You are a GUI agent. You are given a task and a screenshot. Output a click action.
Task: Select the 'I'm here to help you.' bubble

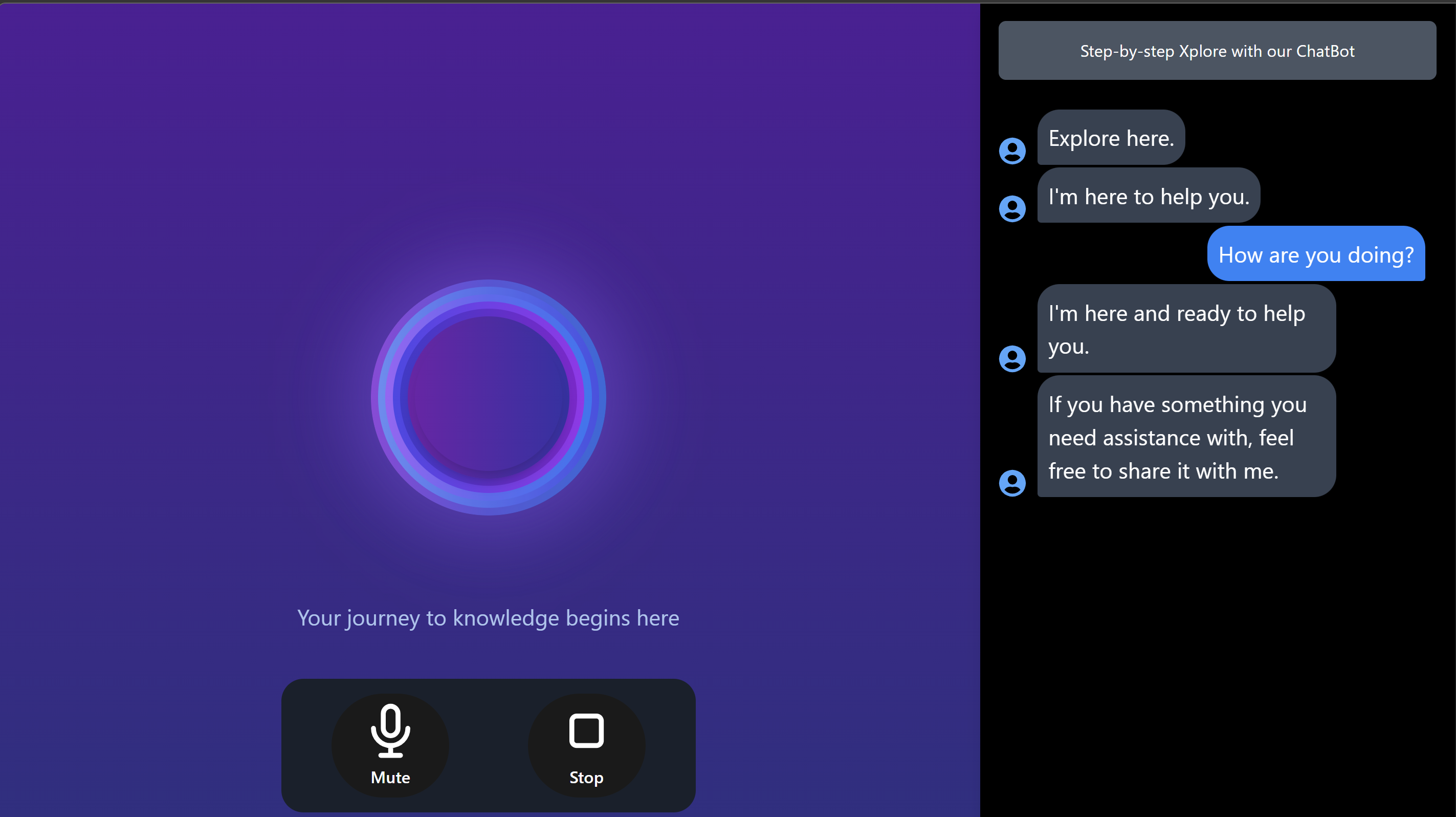point(1148,196)
